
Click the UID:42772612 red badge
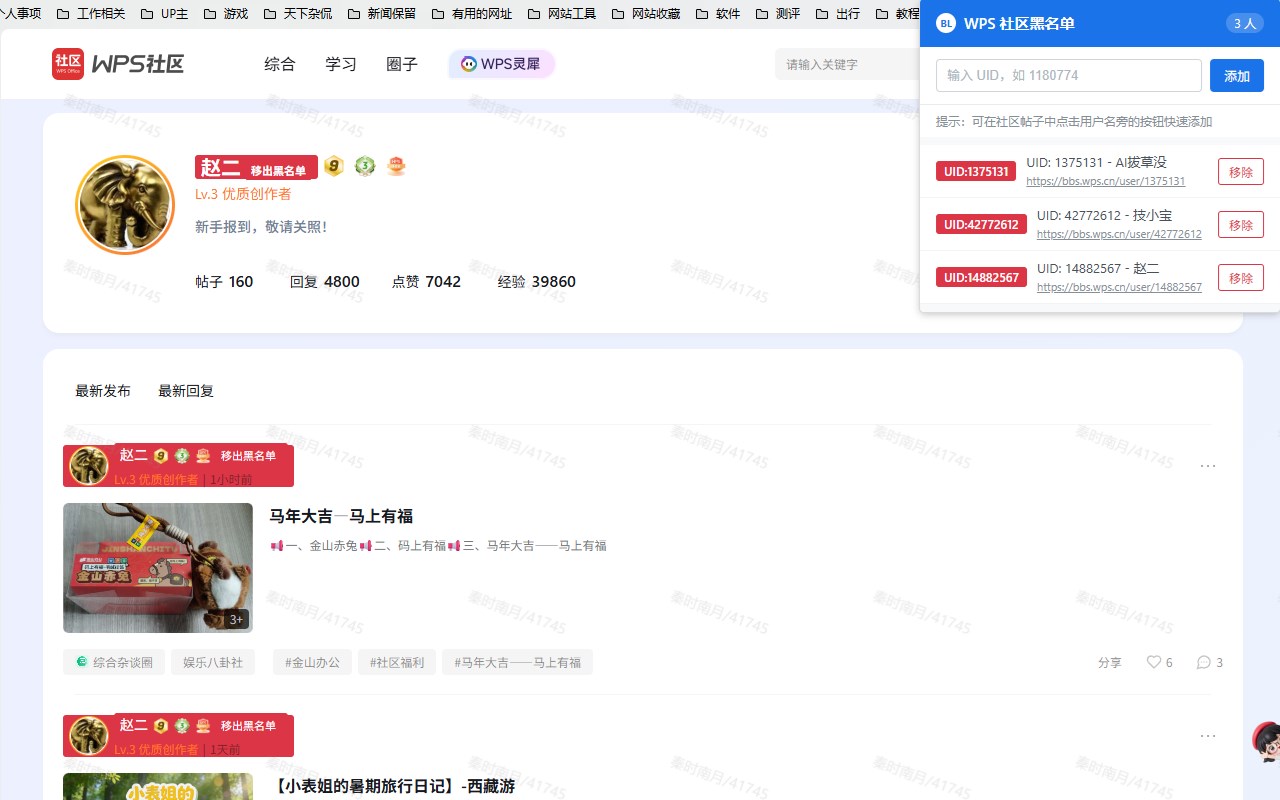point(981,225)
